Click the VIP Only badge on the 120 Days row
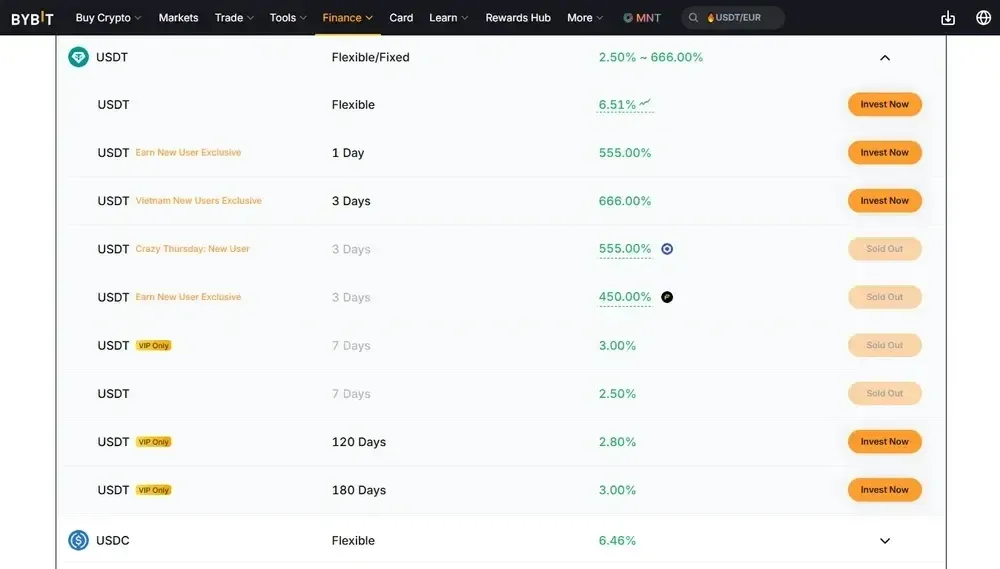The image size is (1000, 569). click(x=154, y=442)
